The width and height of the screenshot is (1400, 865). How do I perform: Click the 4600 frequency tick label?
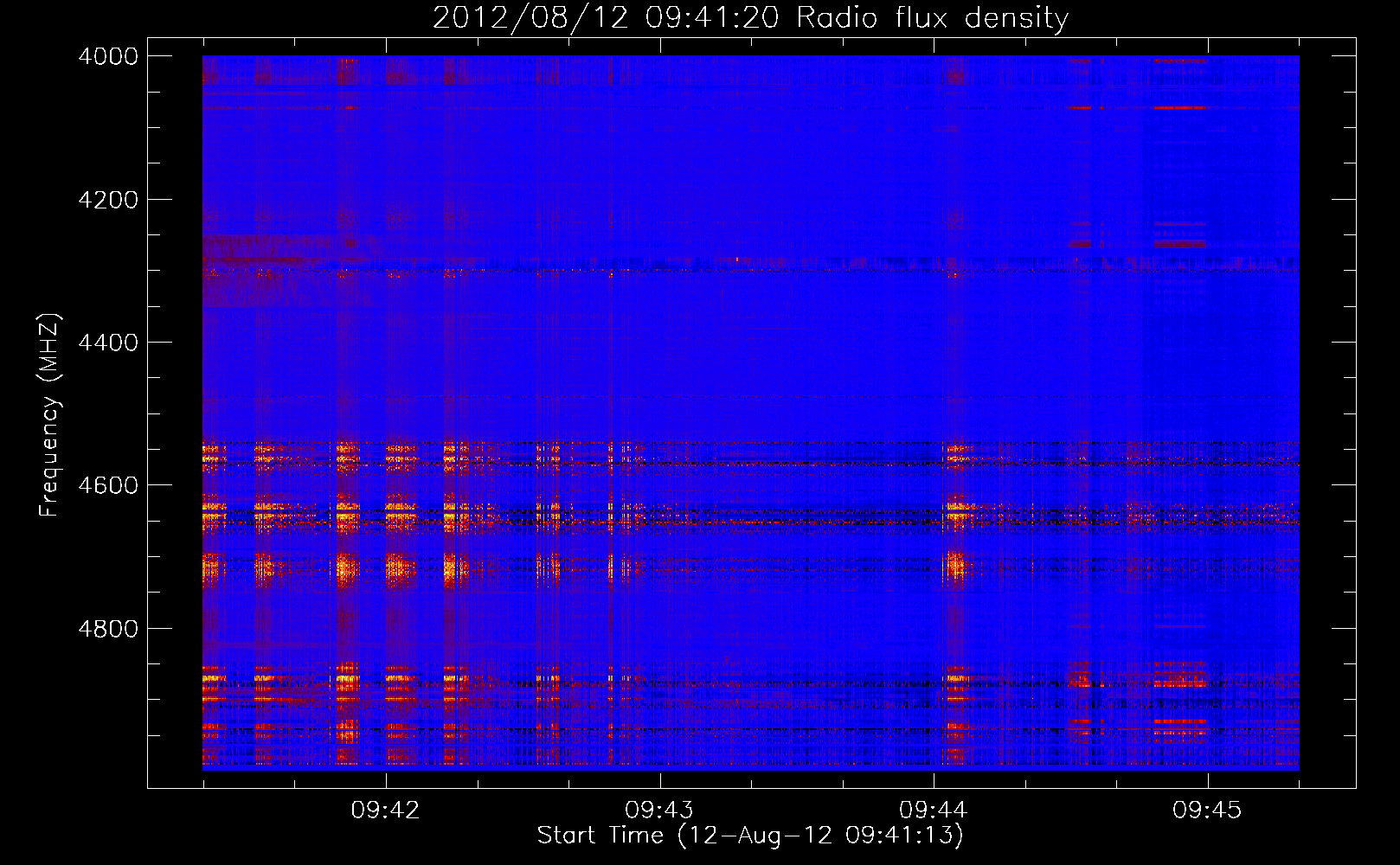pos(108,485)
